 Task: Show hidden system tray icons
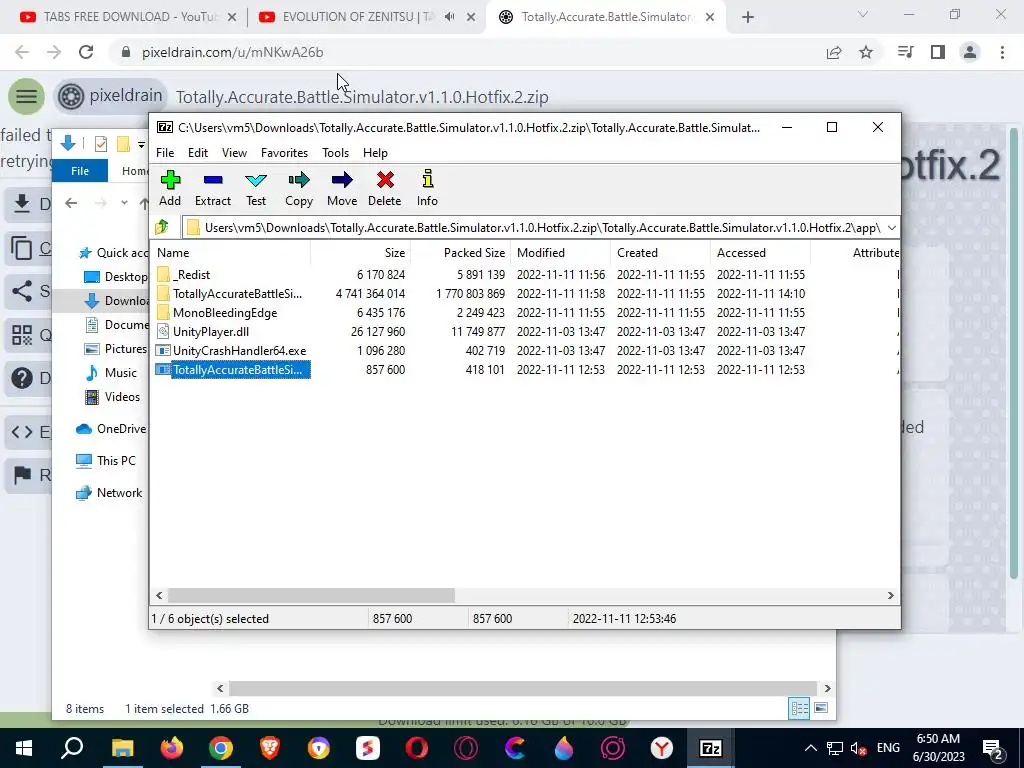pos(810,748)
